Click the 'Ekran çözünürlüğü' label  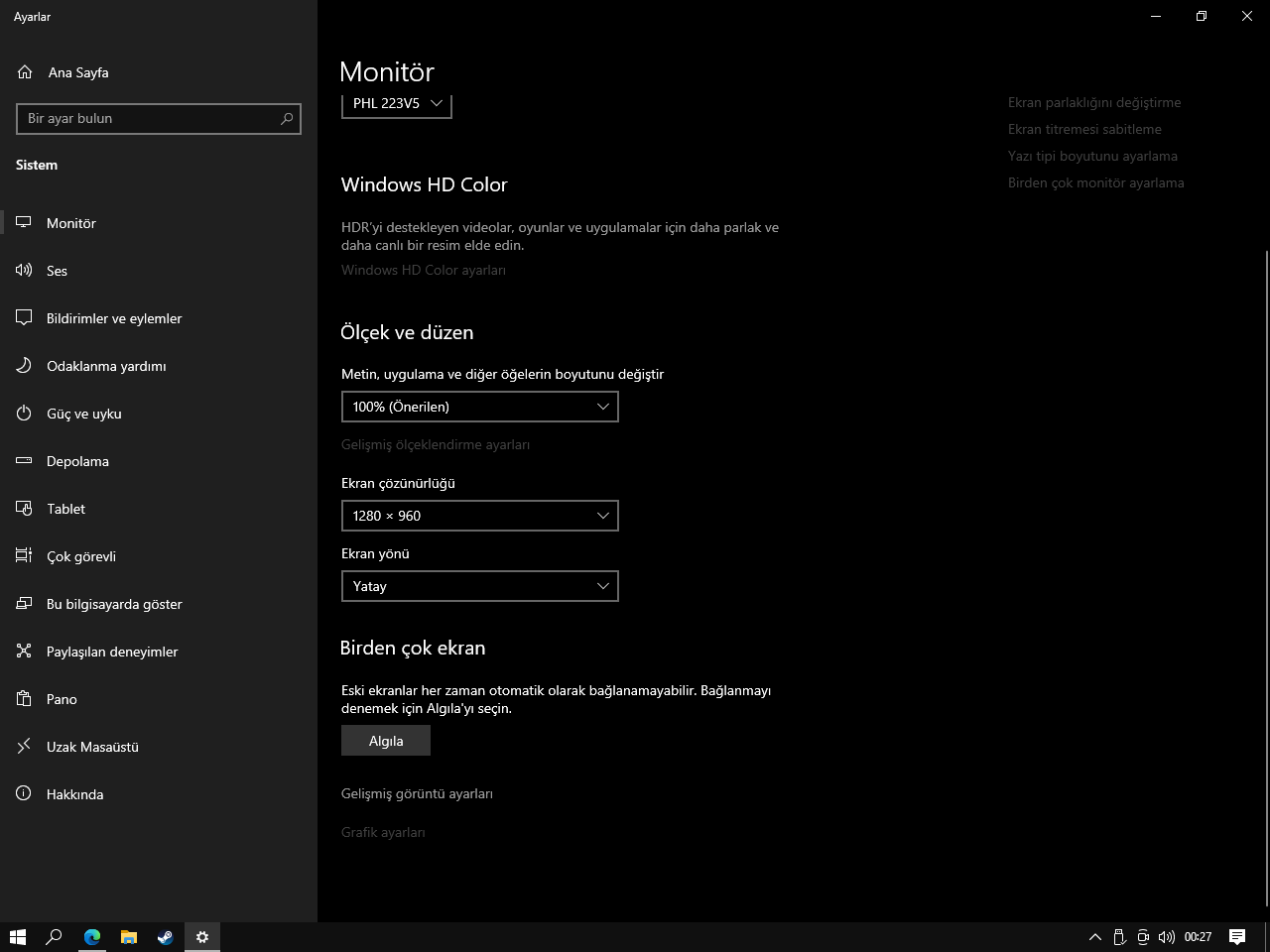tap(398, 483)
